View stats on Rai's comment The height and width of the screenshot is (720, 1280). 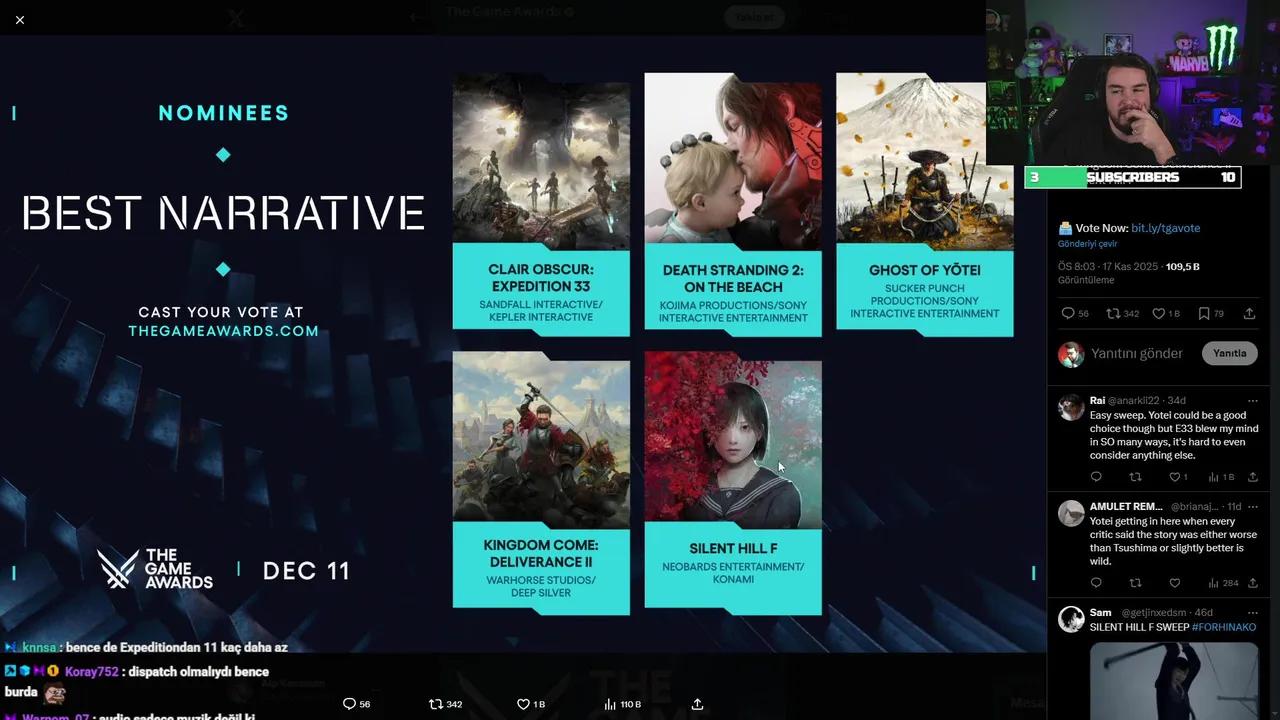1221,477
